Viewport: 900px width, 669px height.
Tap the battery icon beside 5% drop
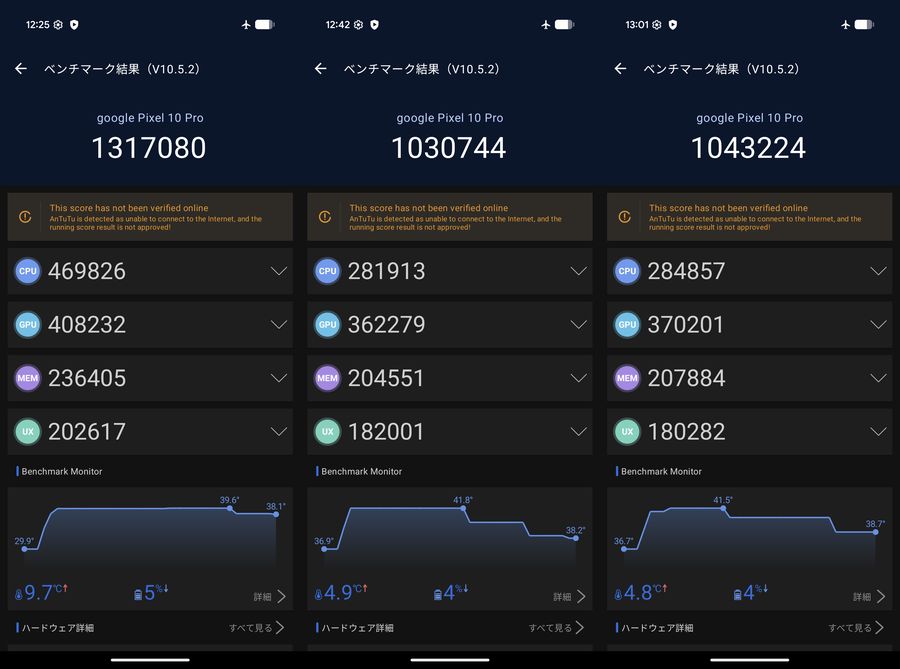click(x=138, y=595)
